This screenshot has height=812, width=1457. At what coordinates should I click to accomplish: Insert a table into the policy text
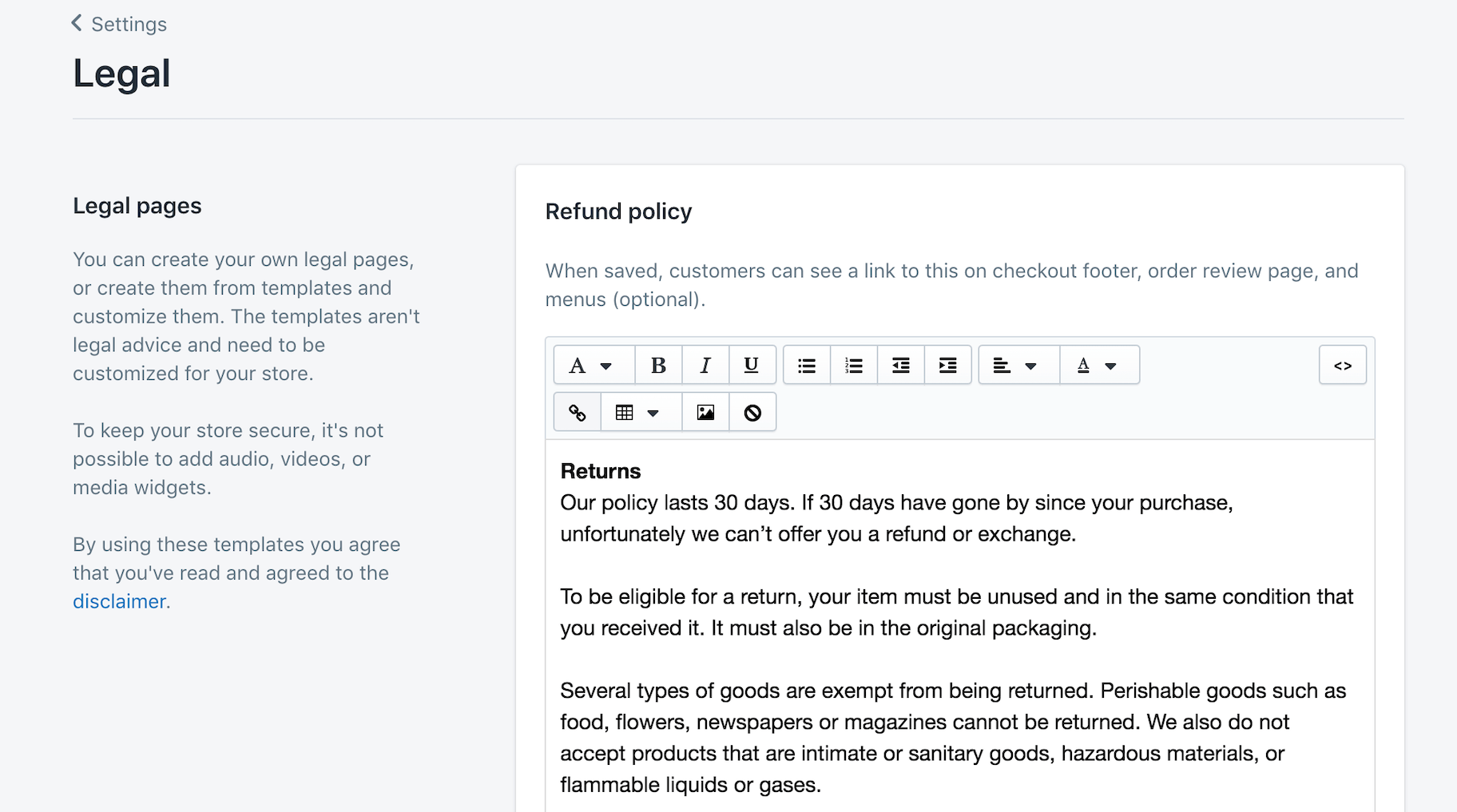623,412
